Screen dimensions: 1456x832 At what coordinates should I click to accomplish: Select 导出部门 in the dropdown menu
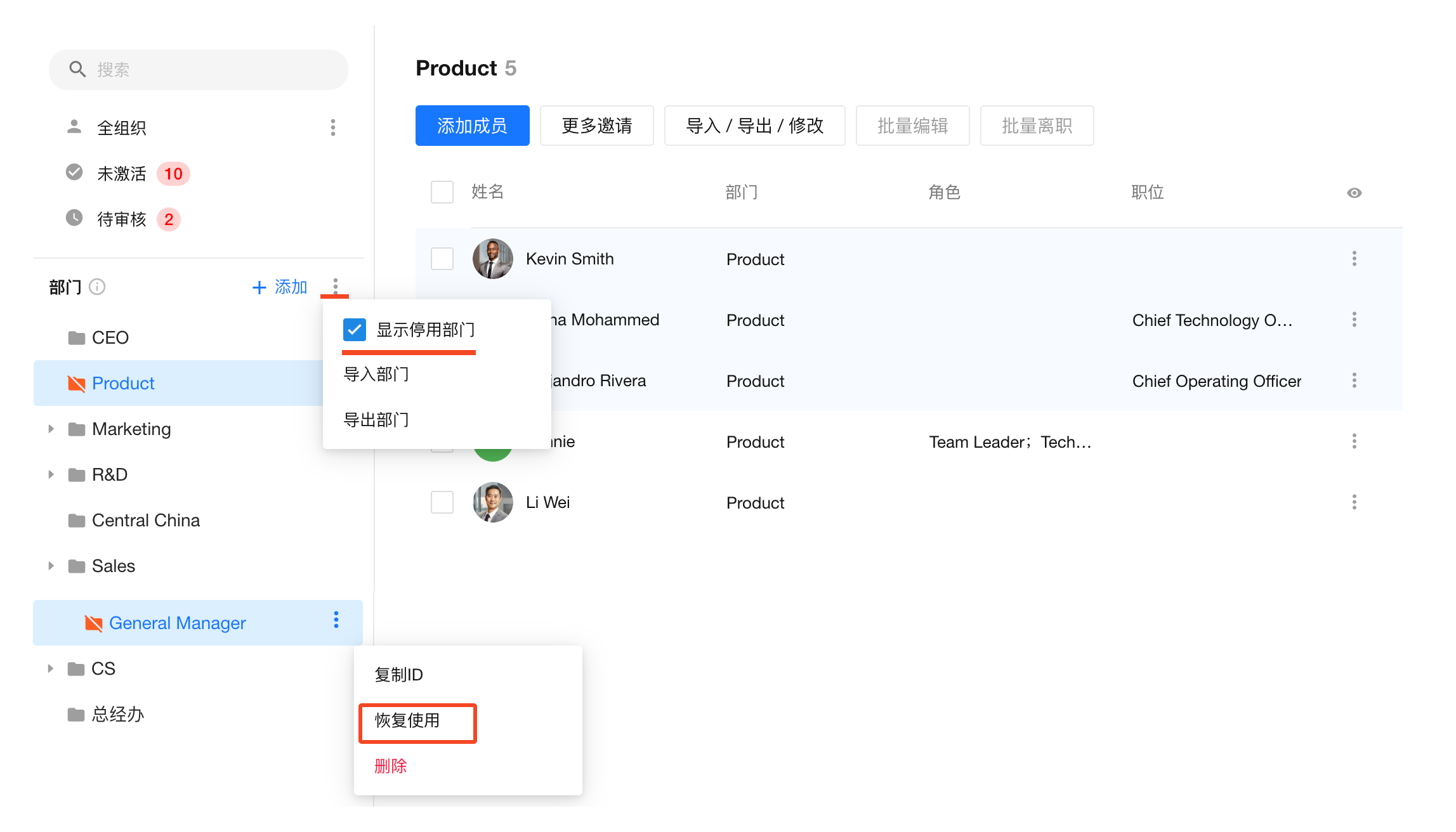click(x=376, y=419)
